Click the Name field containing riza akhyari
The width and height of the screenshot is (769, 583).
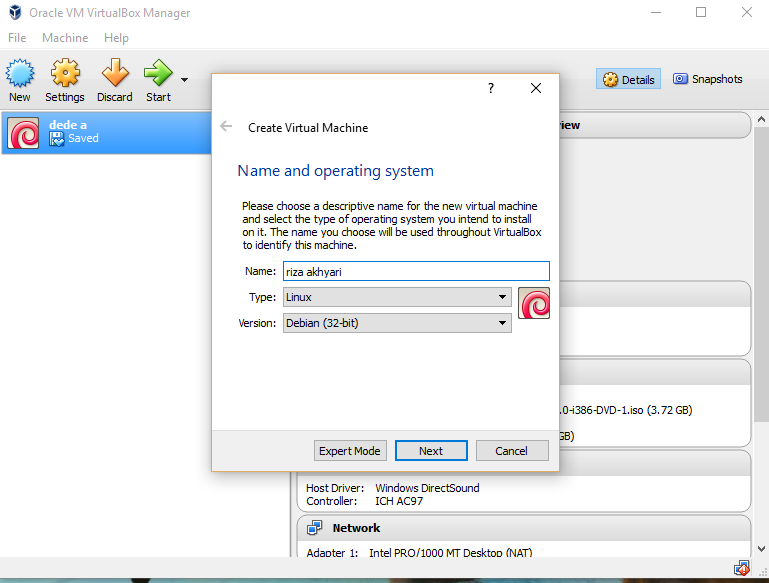point(416,271)
